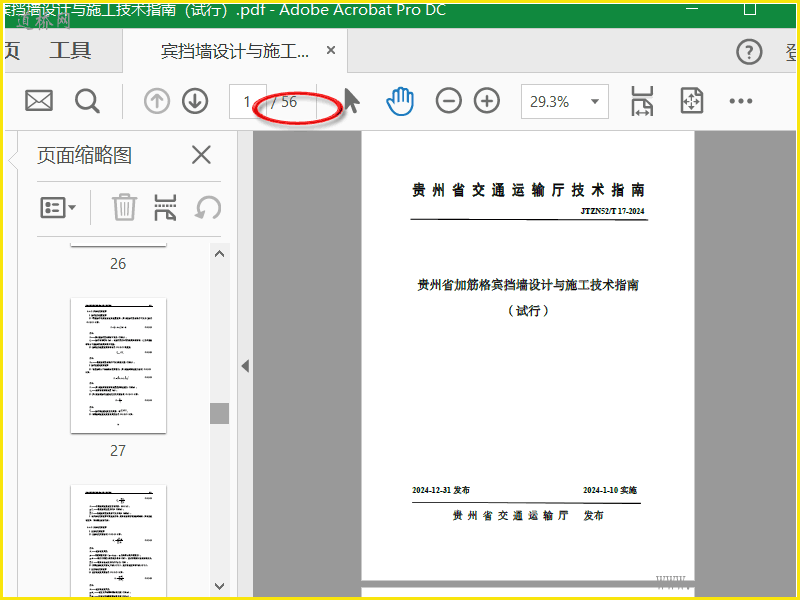Click the envelope email icon

point(39,101)
